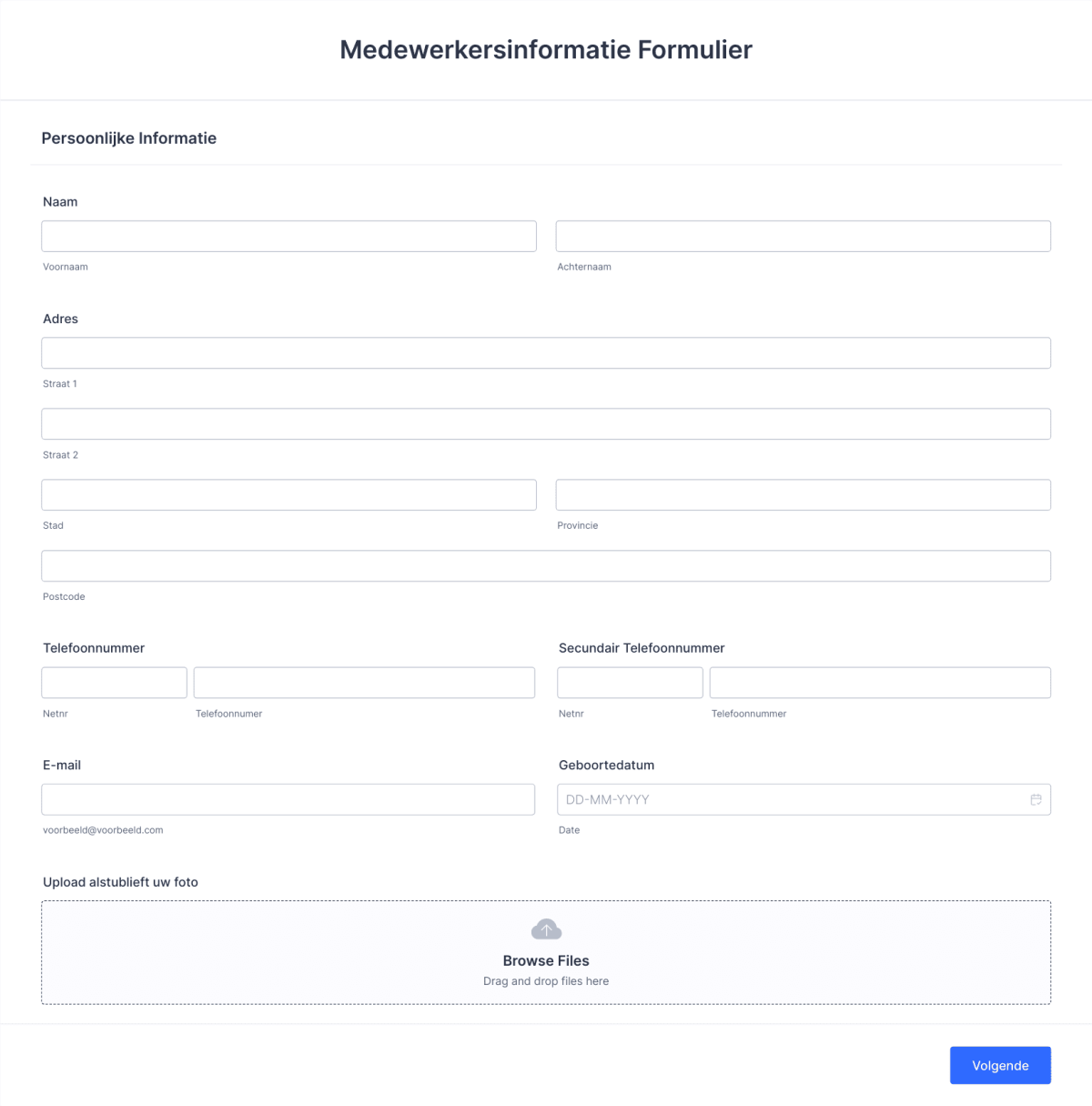The image size is (1092, 1106).
Task: Click the E-mail input field
Action: tap(288, 799)
